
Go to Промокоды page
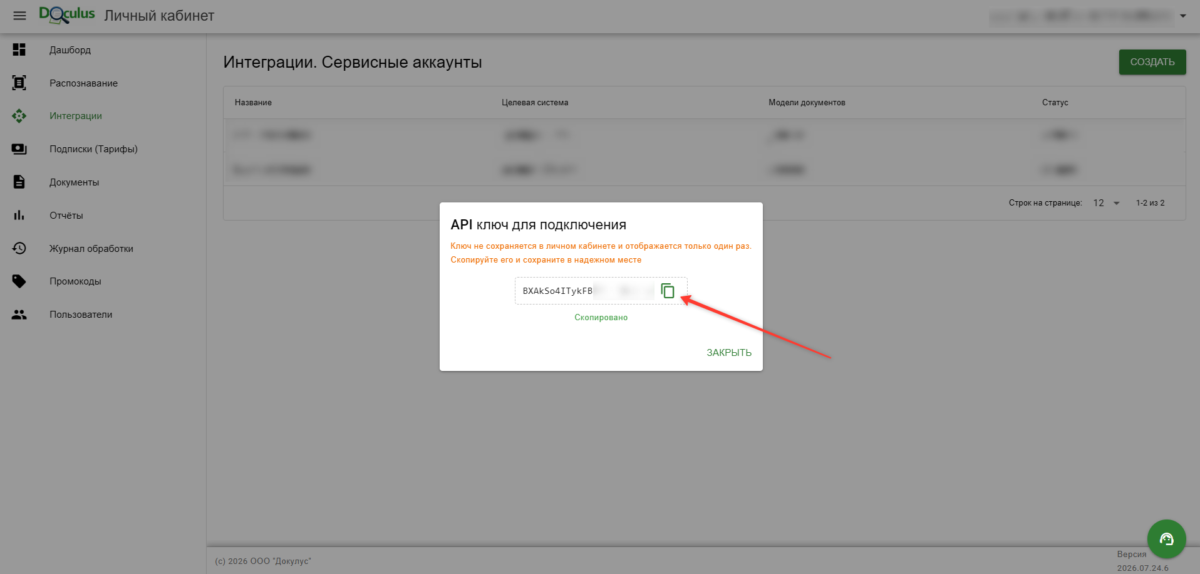(75, 281)
